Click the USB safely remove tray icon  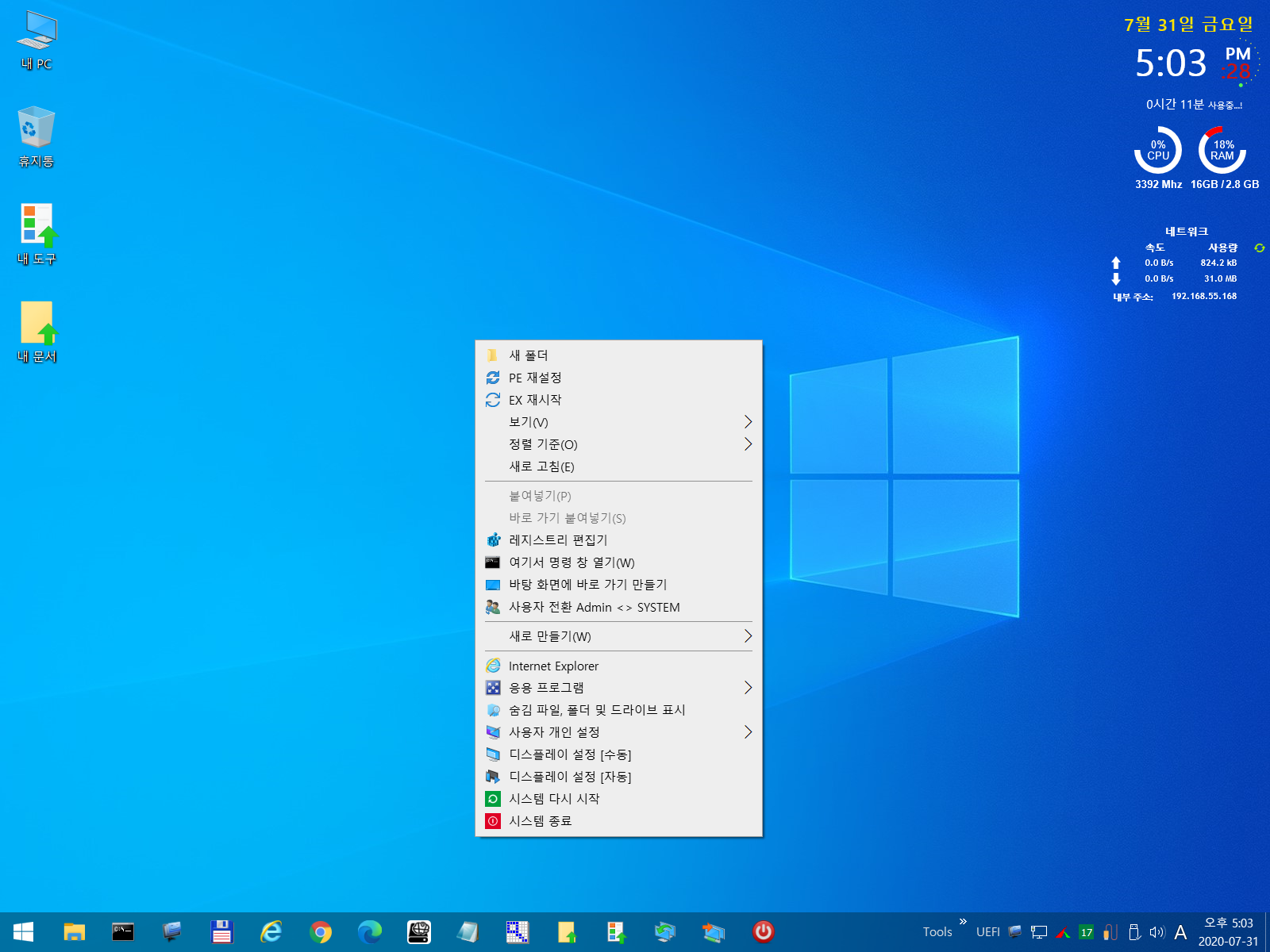click(1134, 932)
